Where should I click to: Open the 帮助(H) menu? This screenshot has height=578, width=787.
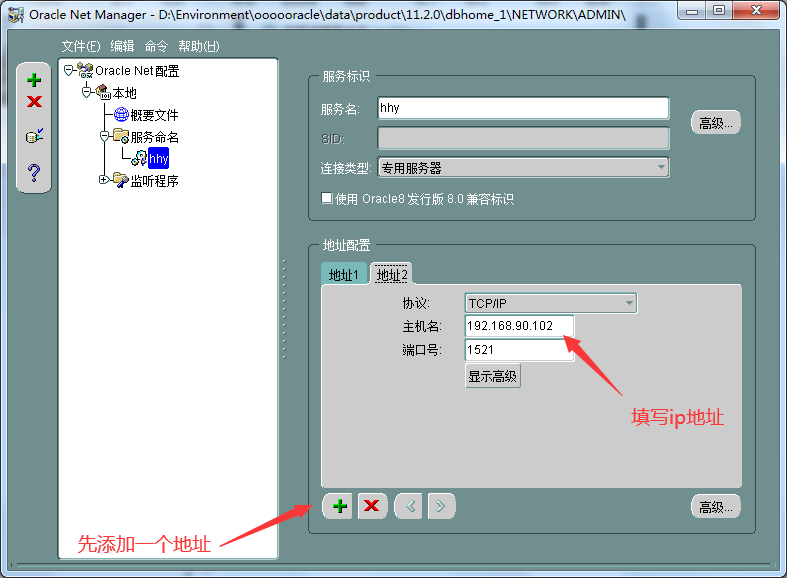click(199, 46)
